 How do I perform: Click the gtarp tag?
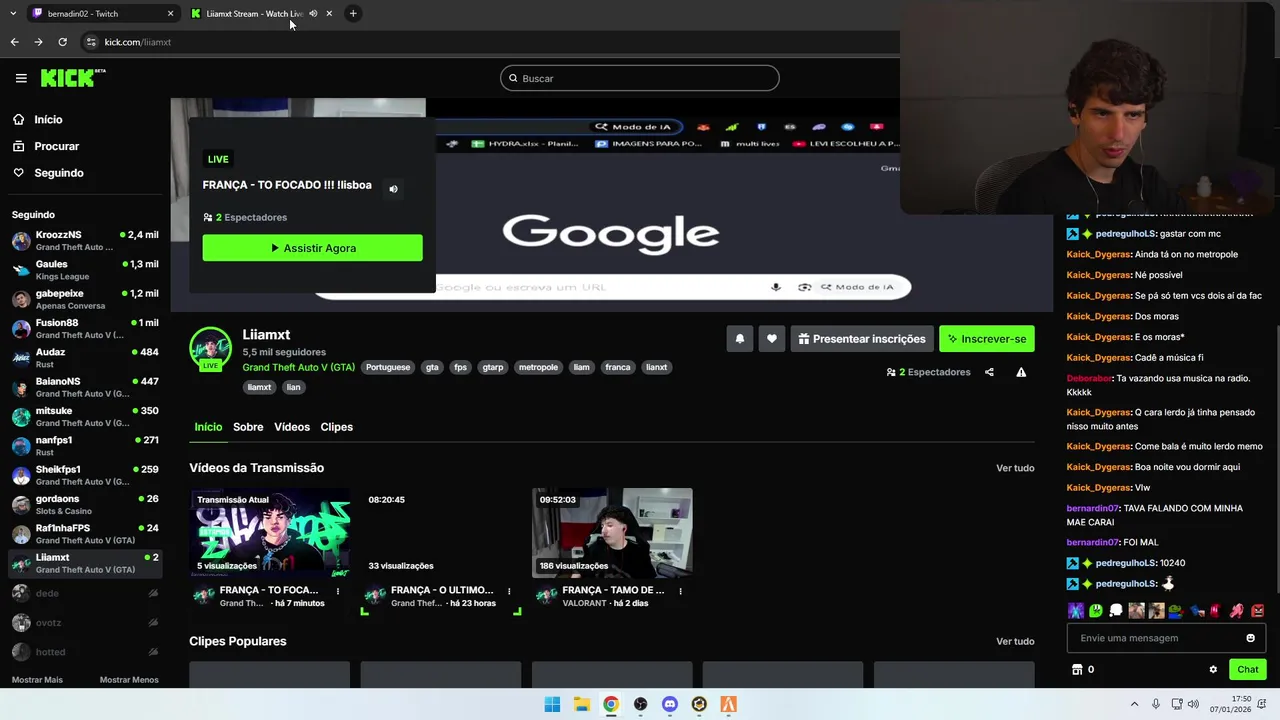tap(493, 367)
